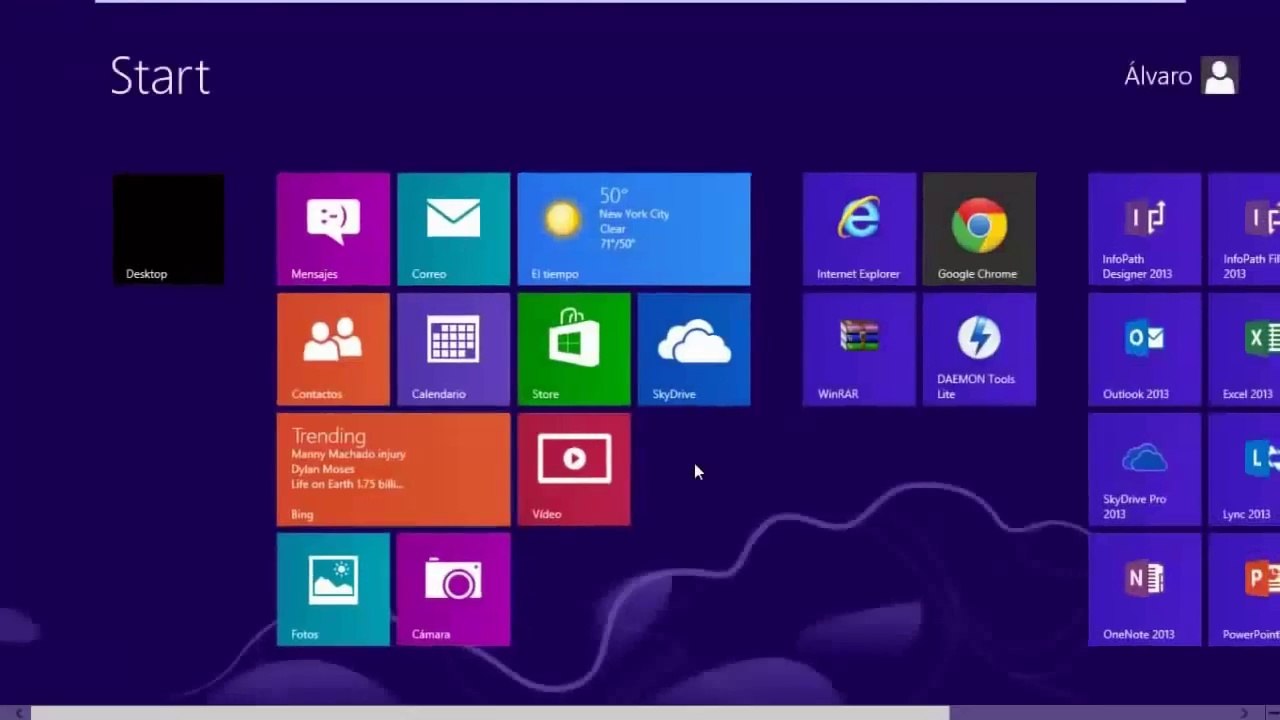Open the El tiempo weather tile
The image size is (1280, 720).
pos(634,229)
